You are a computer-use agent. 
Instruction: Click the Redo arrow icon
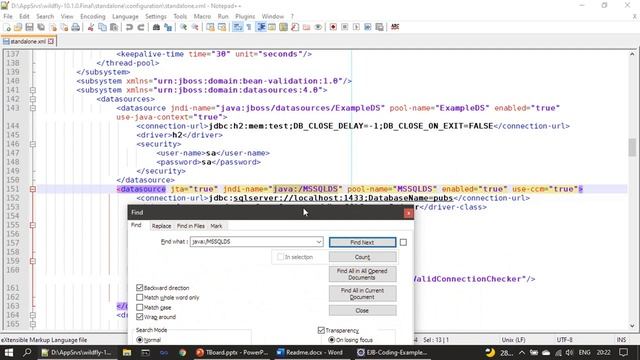pyautogui.click(x=141, y=27)
